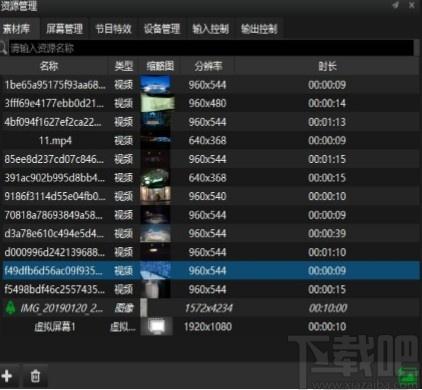
Task: Open the 屏幕管理 tab
Action: point(64,29)
